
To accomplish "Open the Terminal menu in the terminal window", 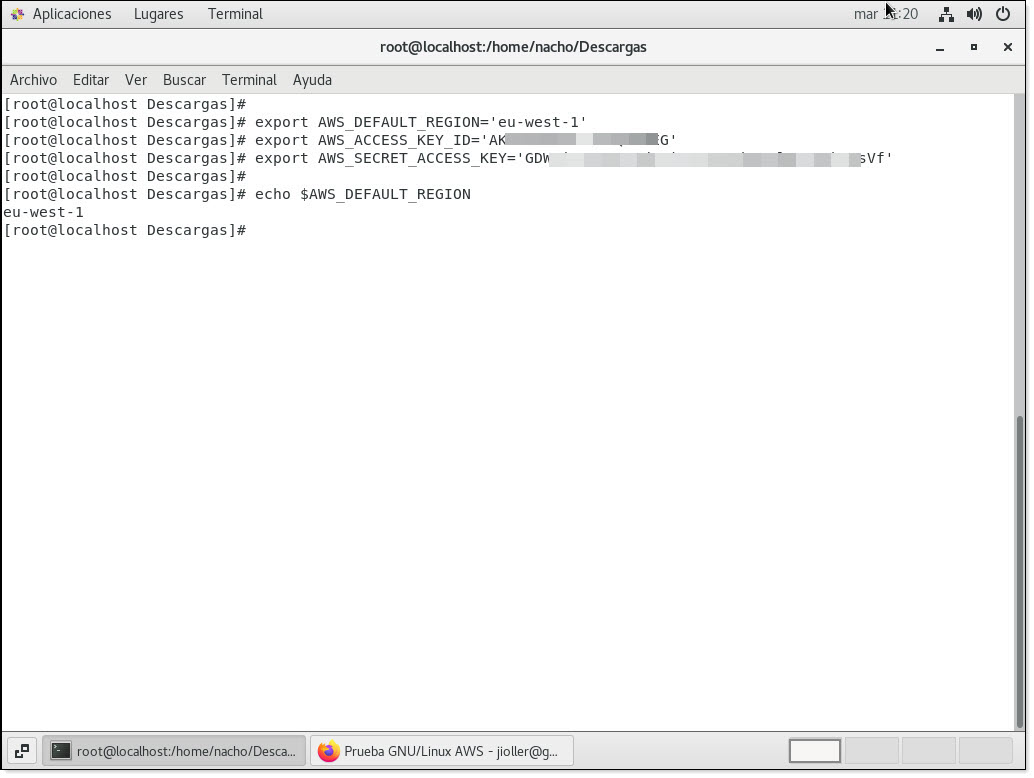I will (x=249, y=80).
